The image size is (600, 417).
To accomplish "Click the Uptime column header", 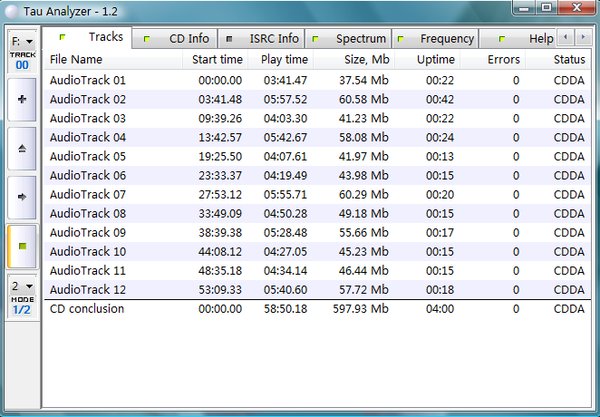I will (427, 60).
